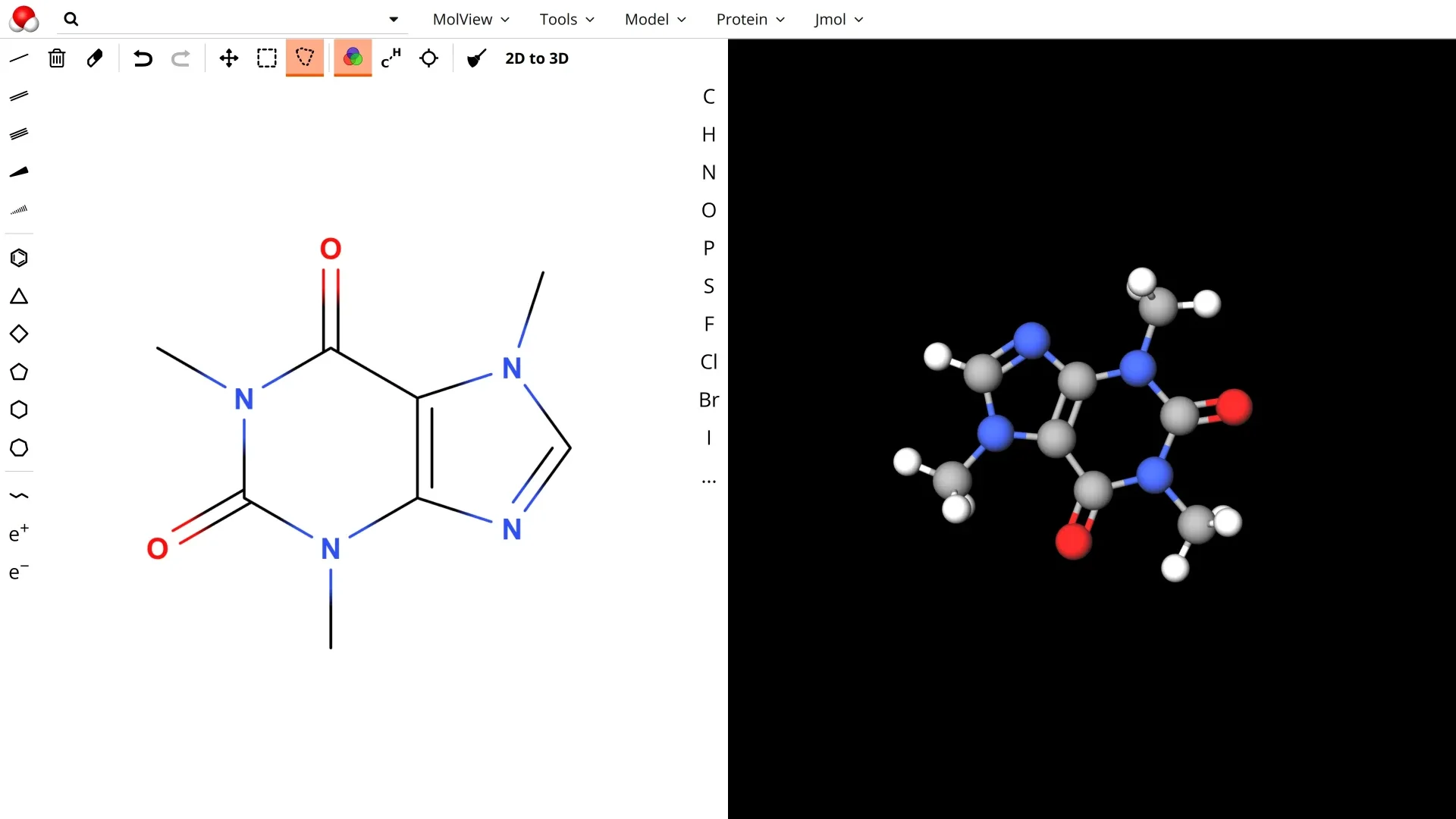Open the Protein menu
The height and width of the screenshot is (819, 1456).
[749, 20]
